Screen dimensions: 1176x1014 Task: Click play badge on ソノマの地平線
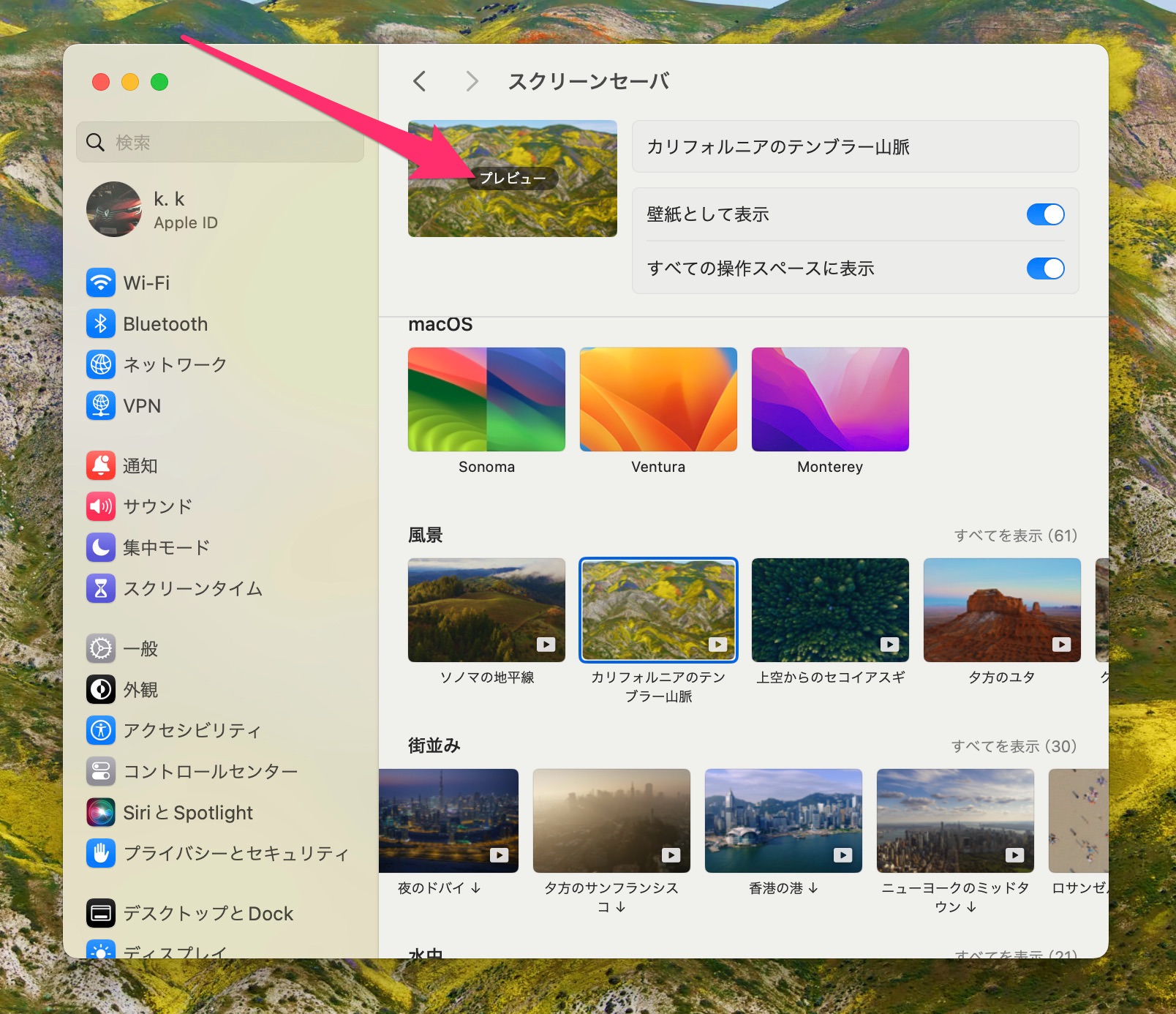click(546, 645)
